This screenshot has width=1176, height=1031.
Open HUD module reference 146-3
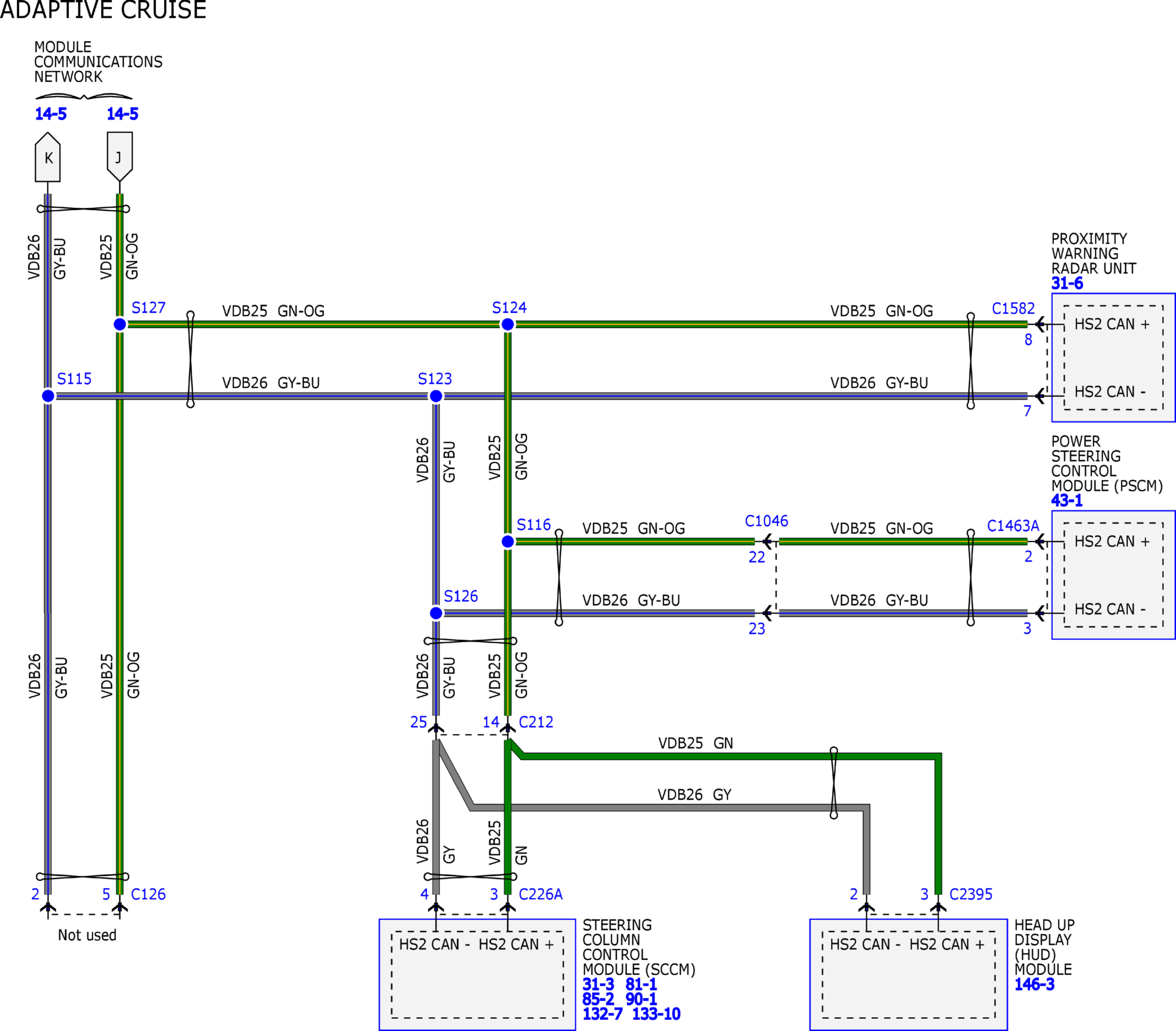1034,985
